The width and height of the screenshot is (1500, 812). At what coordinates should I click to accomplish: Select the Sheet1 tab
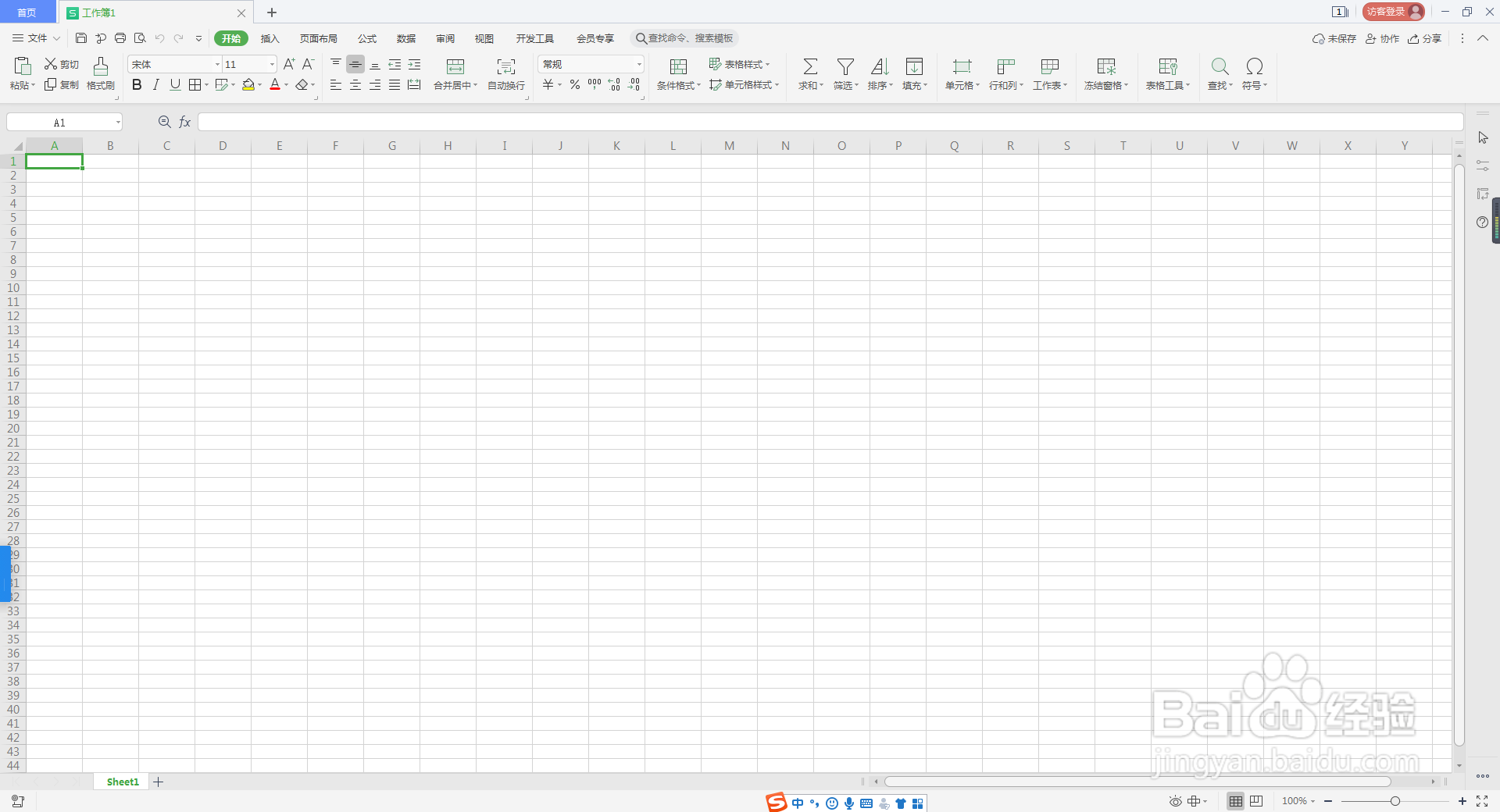point(123,782)
